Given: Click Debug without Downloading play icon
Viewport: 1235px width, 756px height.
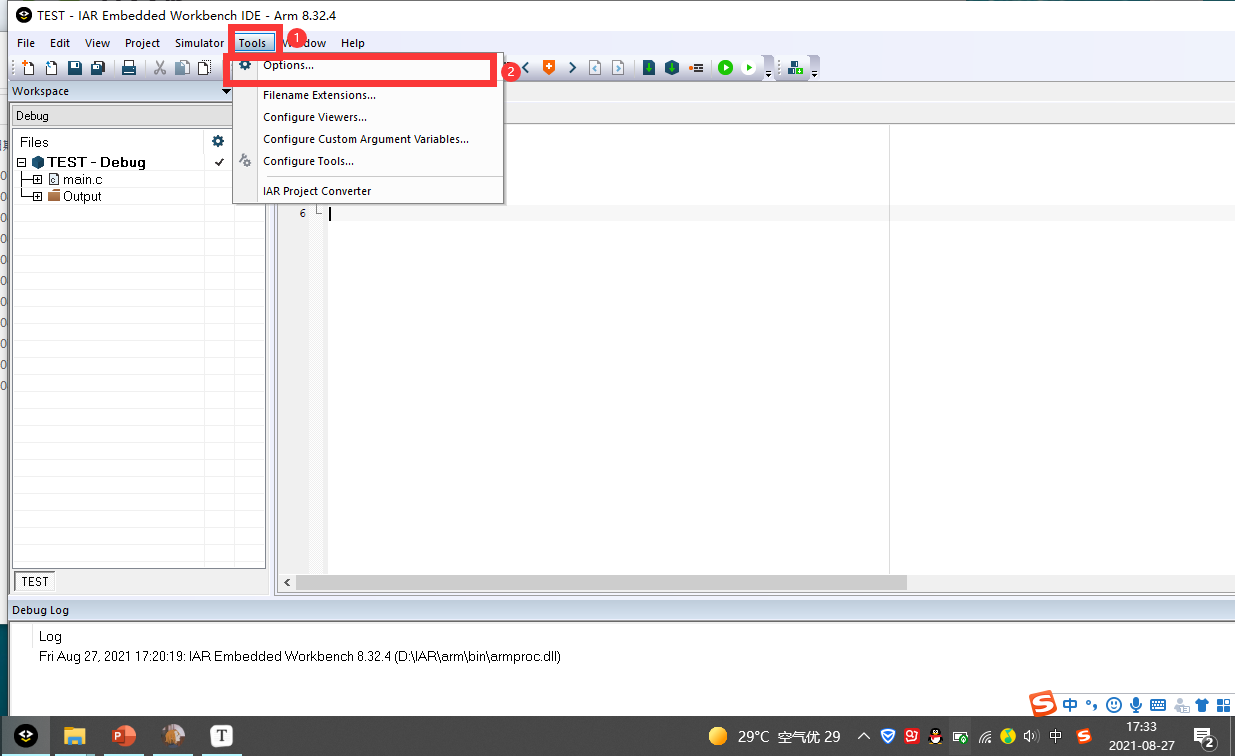Looking at the screenshot, I should (748, 68).
